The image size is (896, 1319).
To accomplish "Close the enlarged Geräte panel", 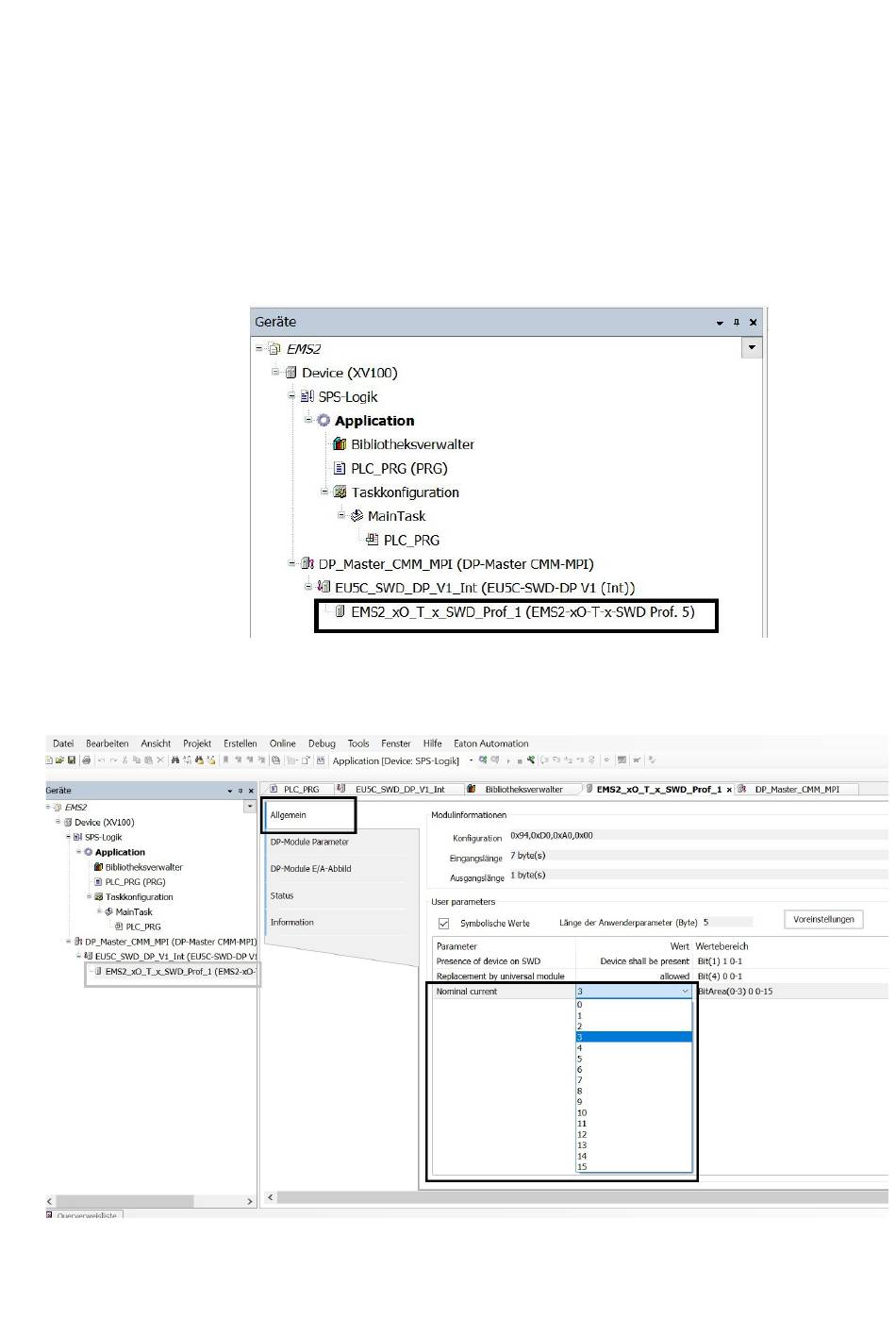I will click(753, 323).
